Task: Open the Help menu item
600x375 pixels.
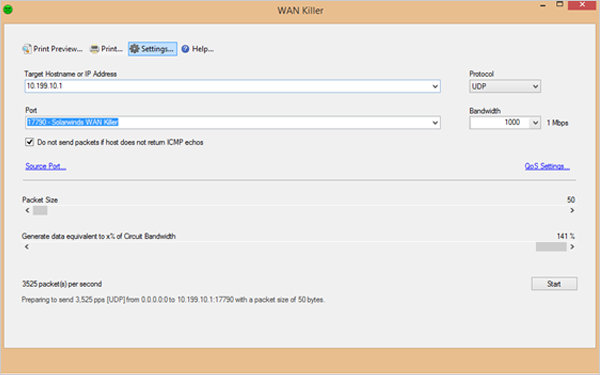Action: [197, 49]
